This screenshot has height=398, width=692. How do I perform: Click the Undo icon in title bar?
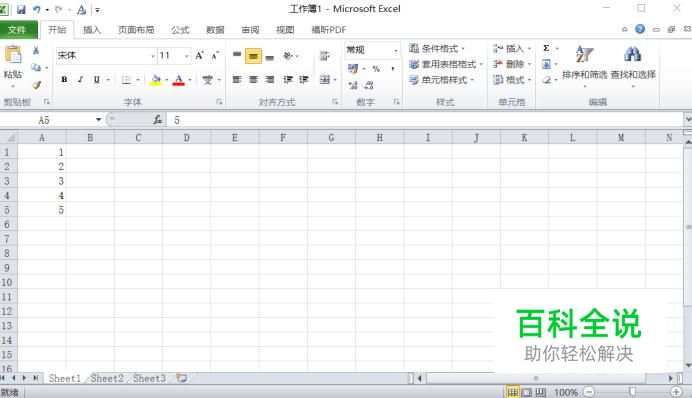[37, 9]
